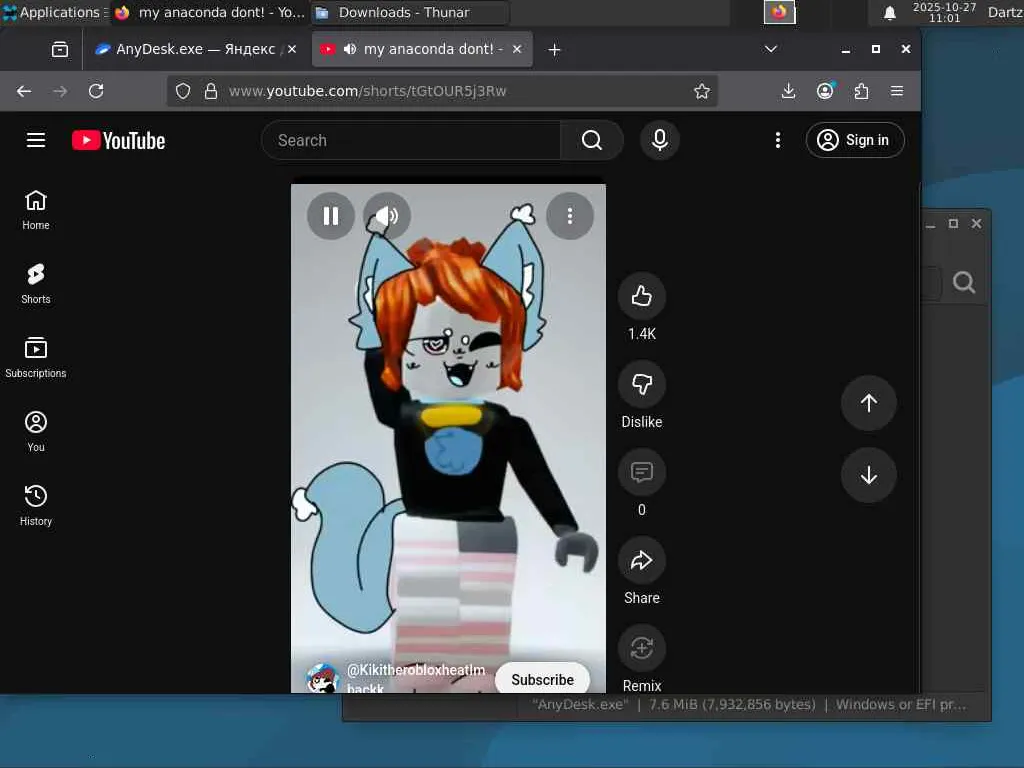The image size is (1024, 768).
Task: Close the AnyDesk.exe tab
Action: 292,49
